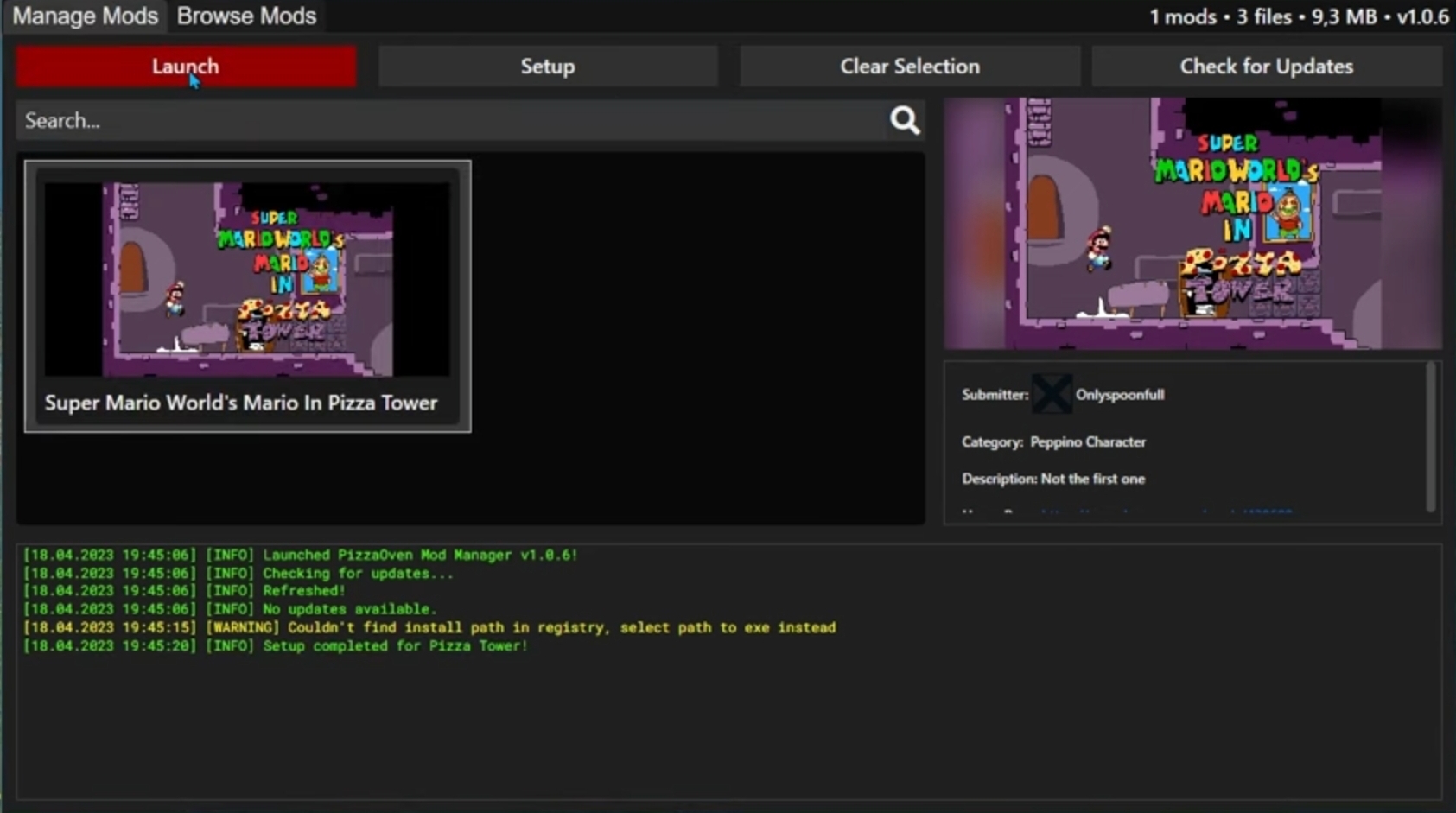This screenshot has height=813, width=1456.
Task: Click the mod details panel scrollbar
Action: click(x=1431, y=436)
